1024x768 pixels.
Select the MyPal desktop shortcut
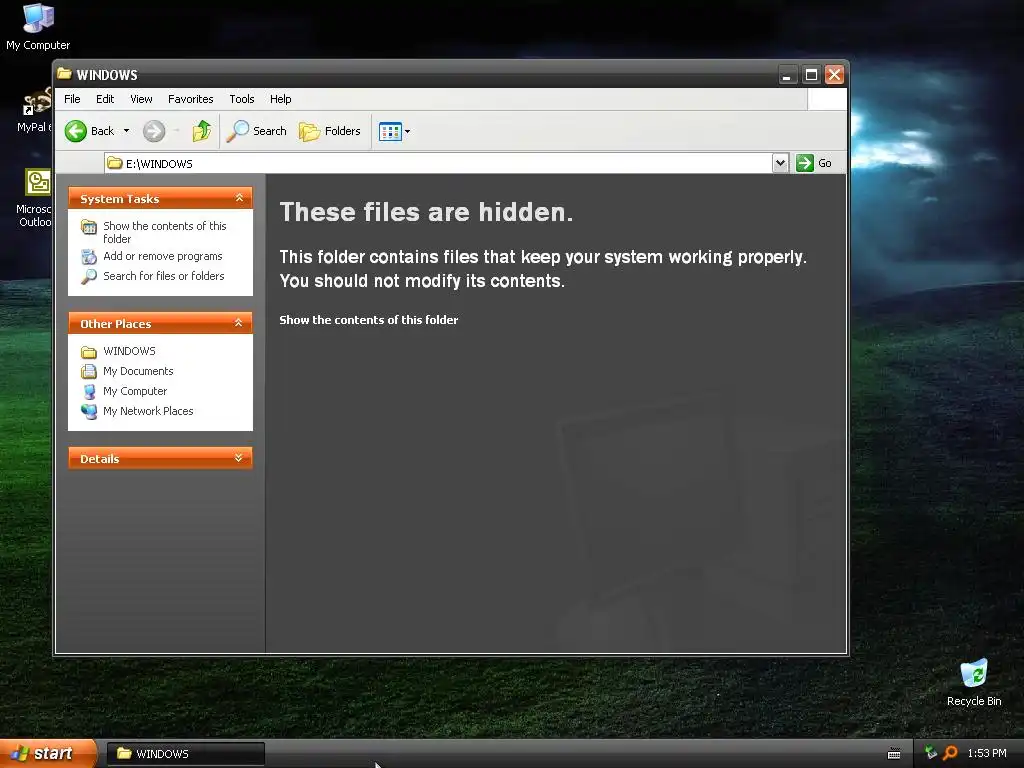point(34,110)
